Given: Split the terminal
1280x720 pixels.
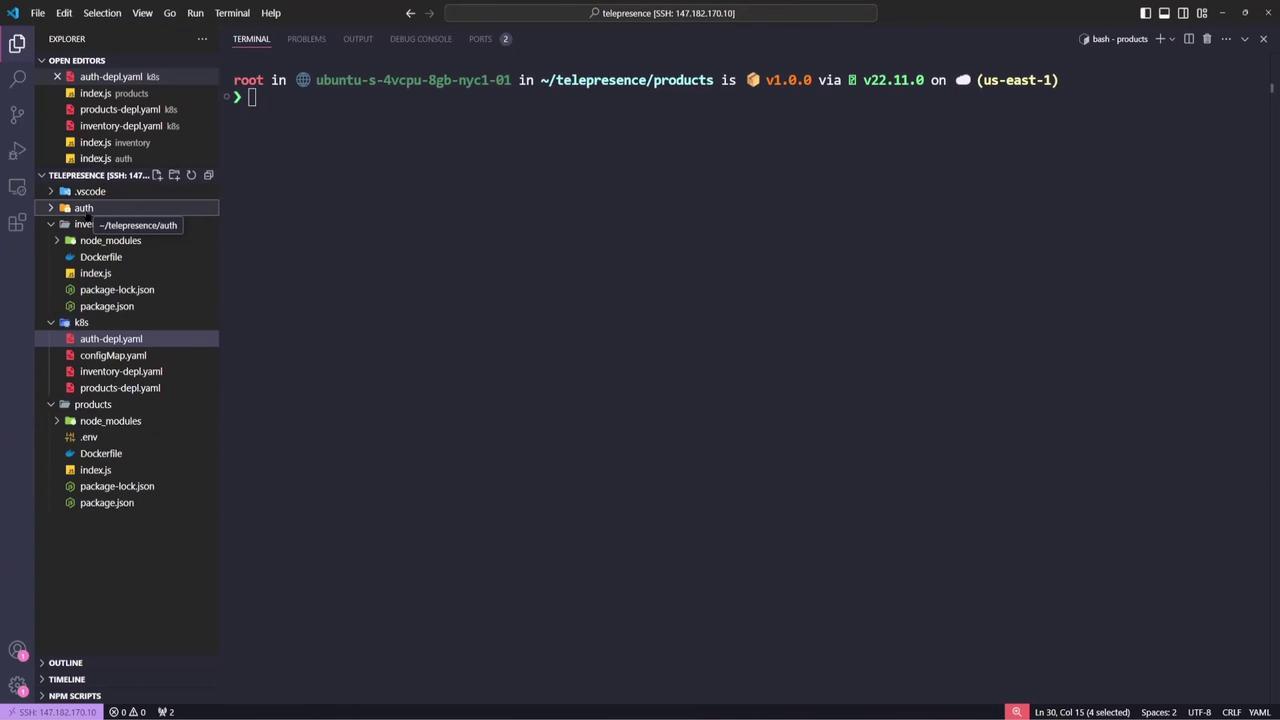Looking at the screenshot, I should (1189, 39).
